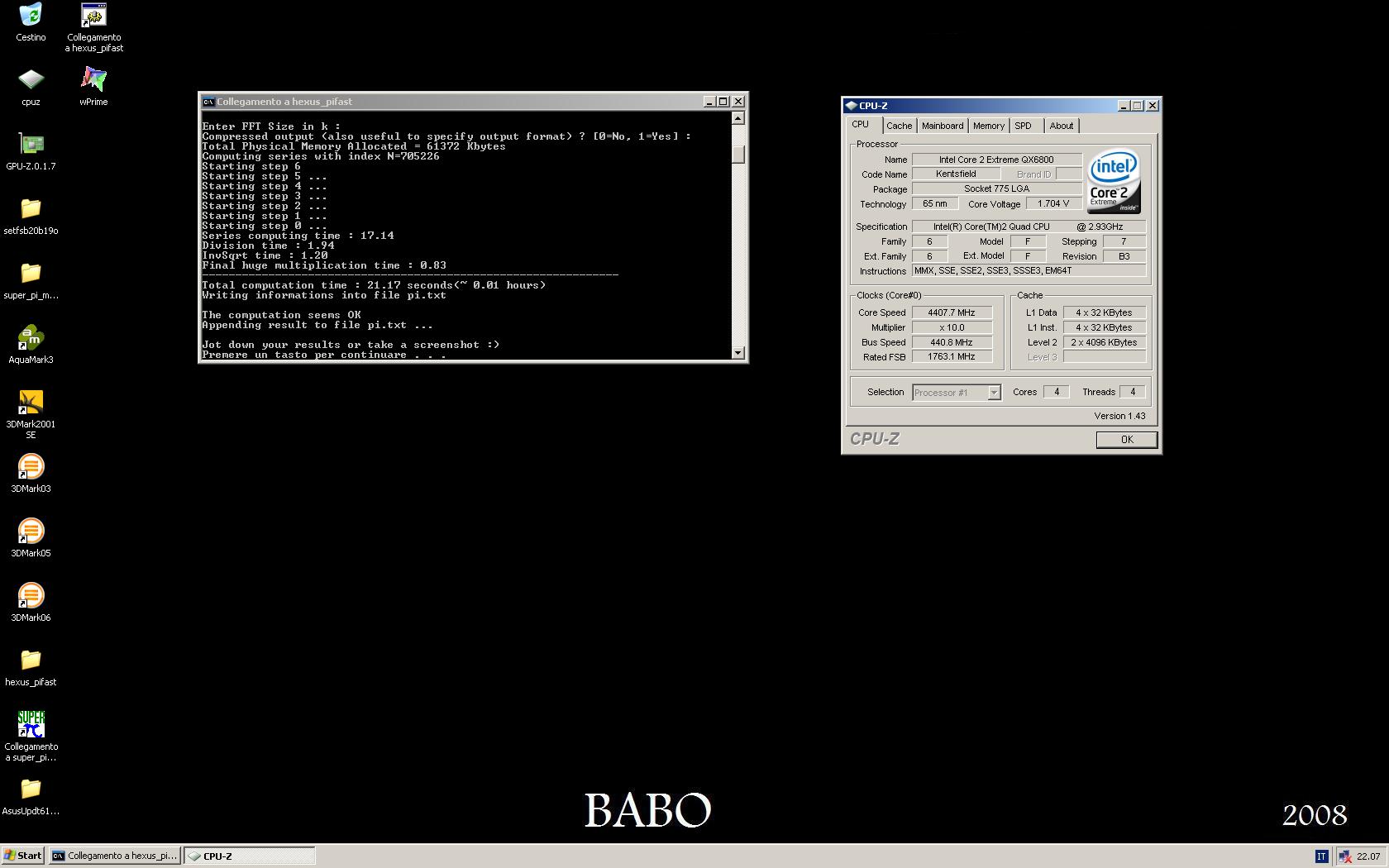Click the OK button in CPU-Z

(1127, 440)
